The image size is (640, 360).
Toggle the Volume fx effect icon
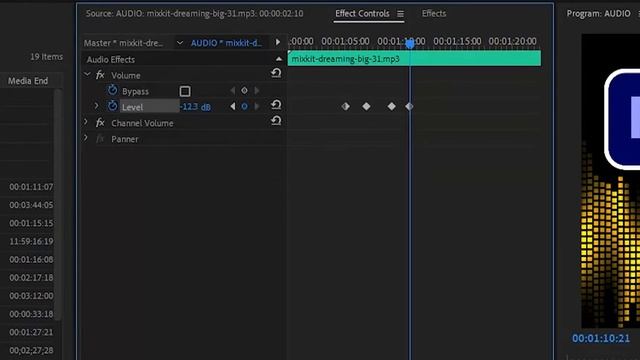(100, 75)
